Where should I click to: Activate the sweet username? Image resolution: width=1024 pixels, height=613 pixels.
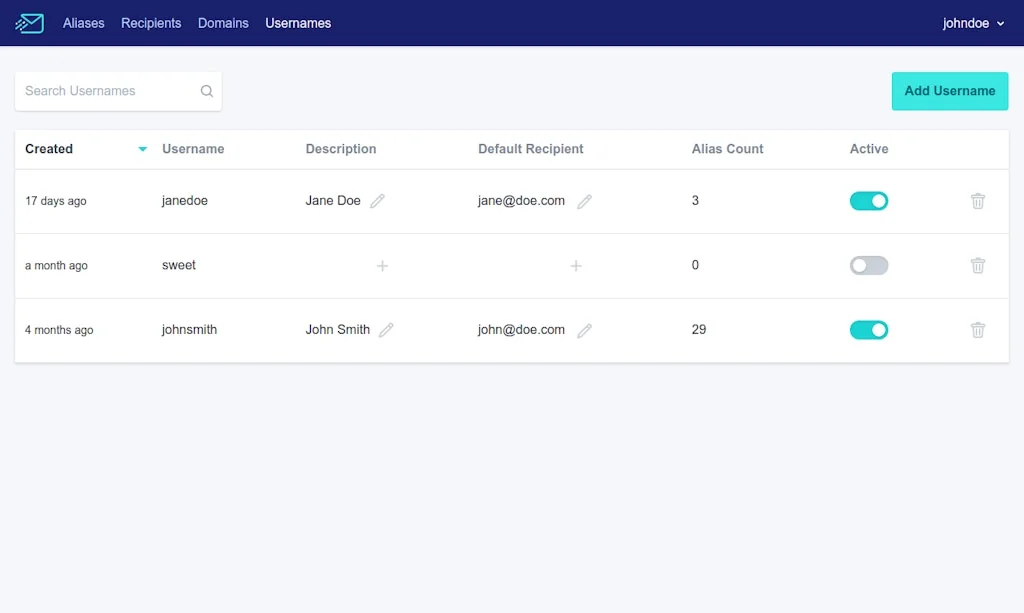point(868,266)
